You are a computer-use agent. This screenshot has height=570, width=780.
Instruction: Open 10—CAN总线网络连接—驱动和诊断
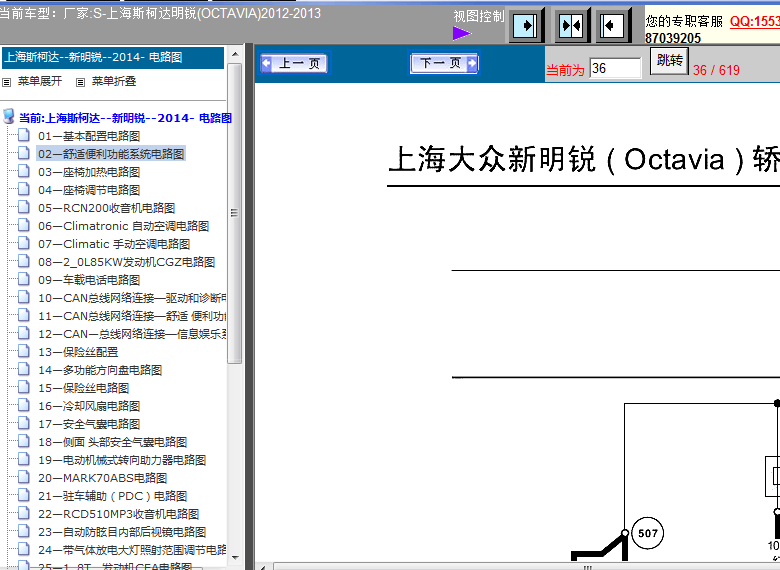tap(132, 298)
